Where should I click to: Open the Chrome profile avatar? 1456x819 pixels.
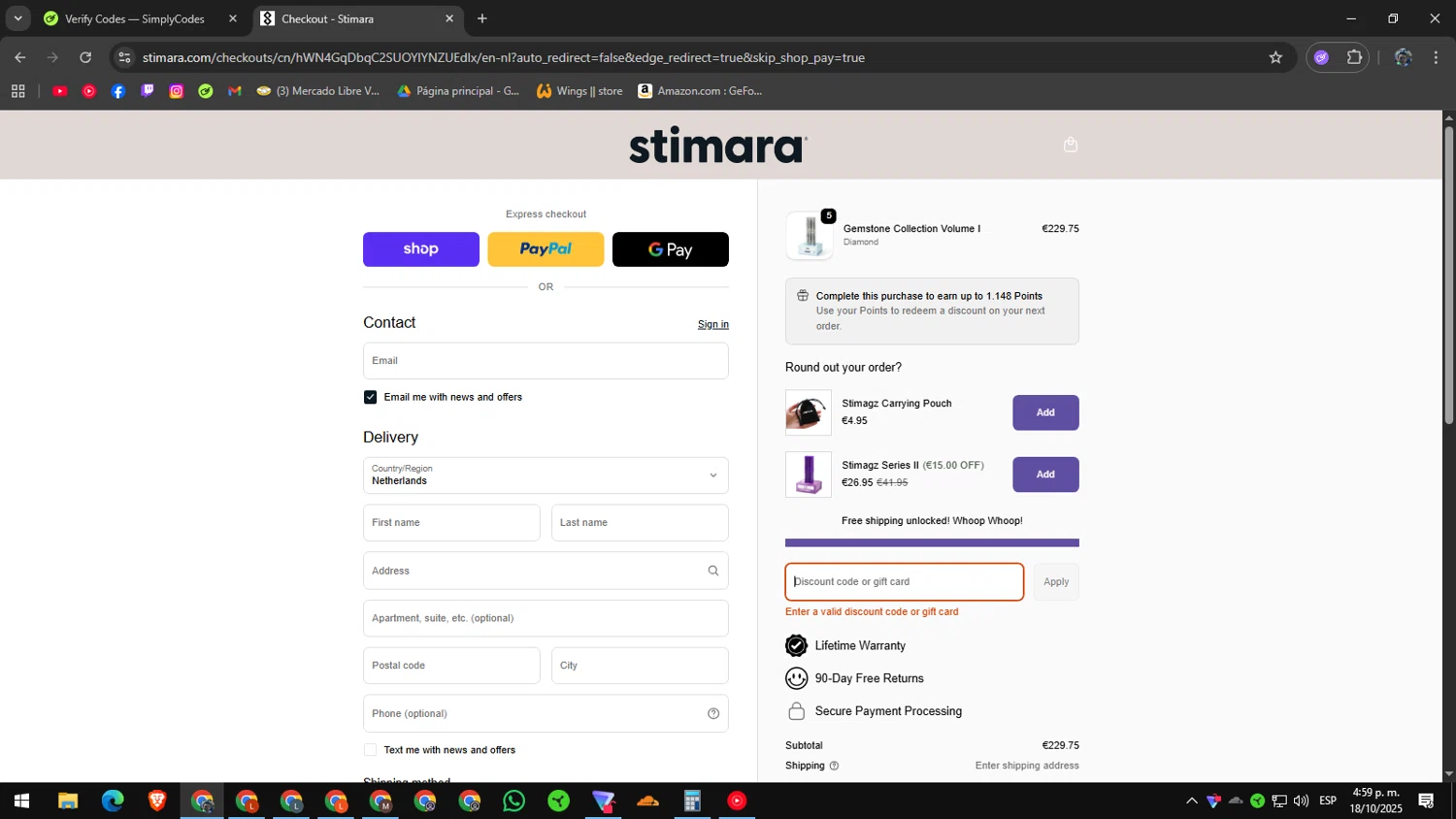(1403, 57)
